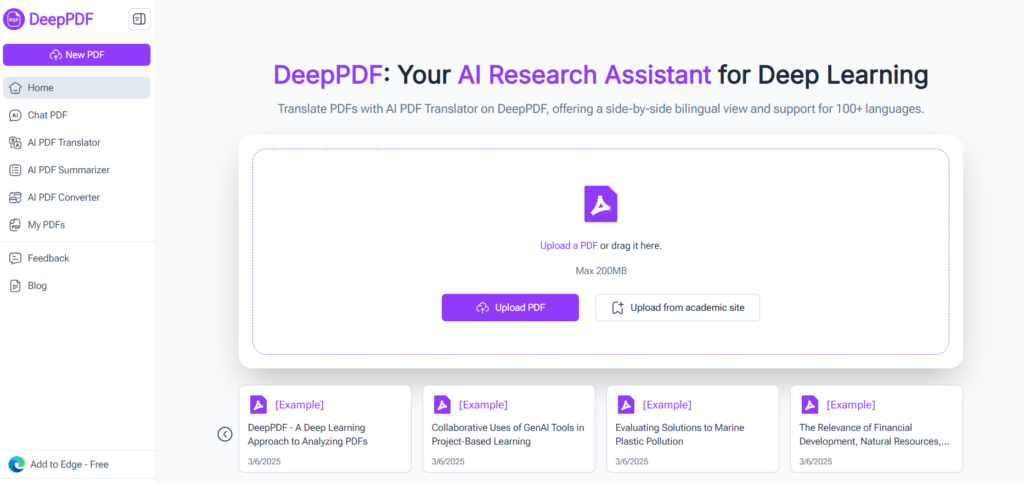Open AI PDF Converter in the sidebar
This screenshot has height=483, width=1024.
tap(76, 197)
